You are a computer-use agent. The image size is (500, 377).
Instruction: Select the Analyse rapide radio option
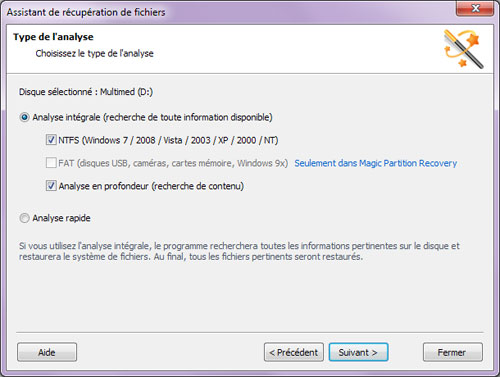pyautogui.click(x=24, y=218)
